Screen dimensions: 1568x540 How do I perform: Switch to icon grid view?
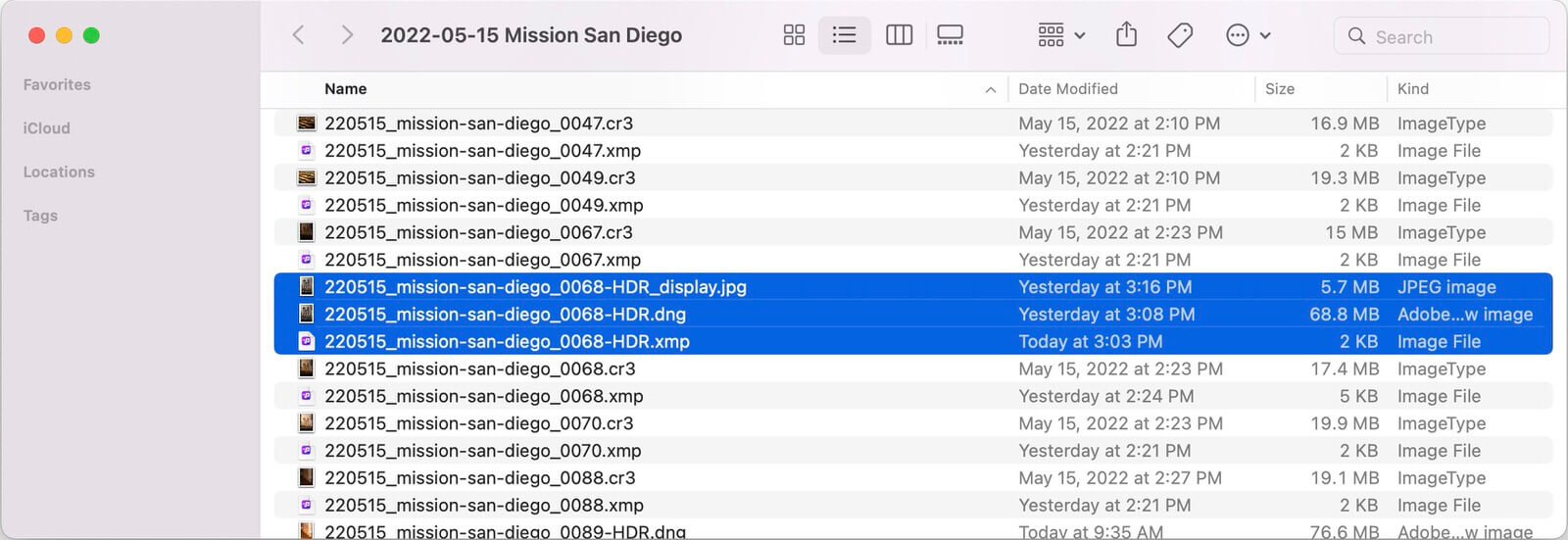[794, 36]
